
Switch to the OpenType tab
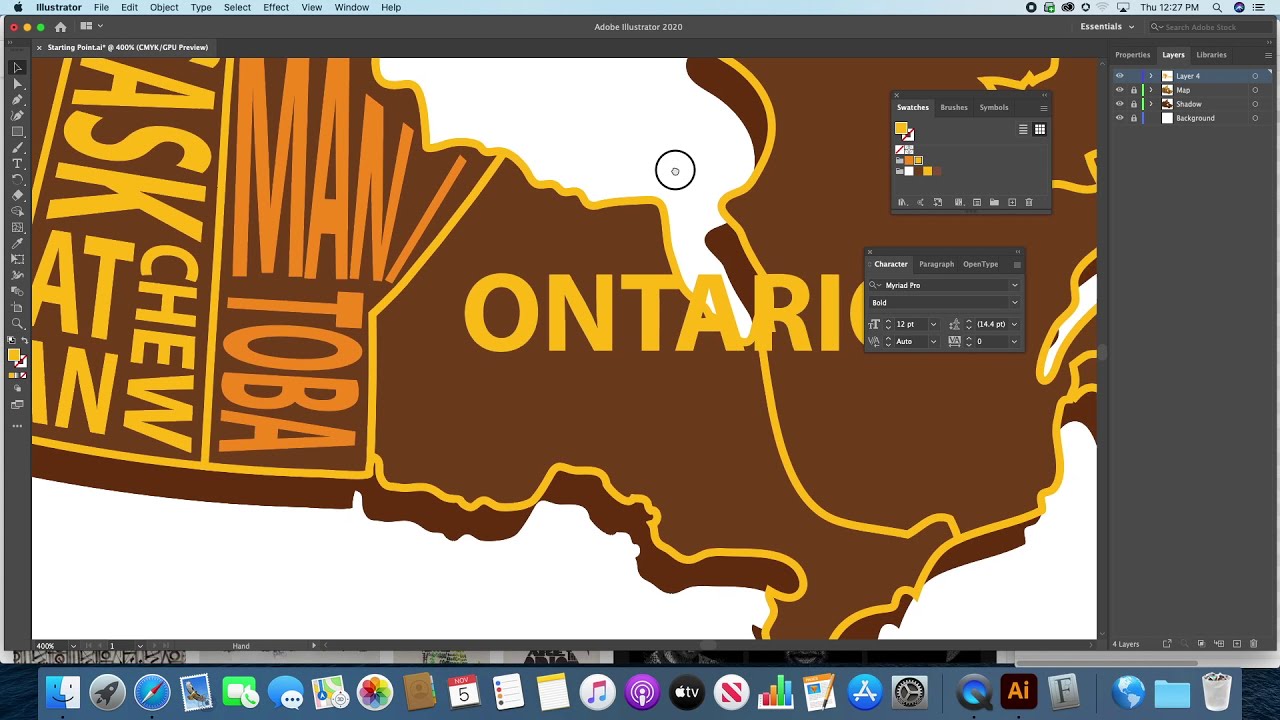click(980, 265)
